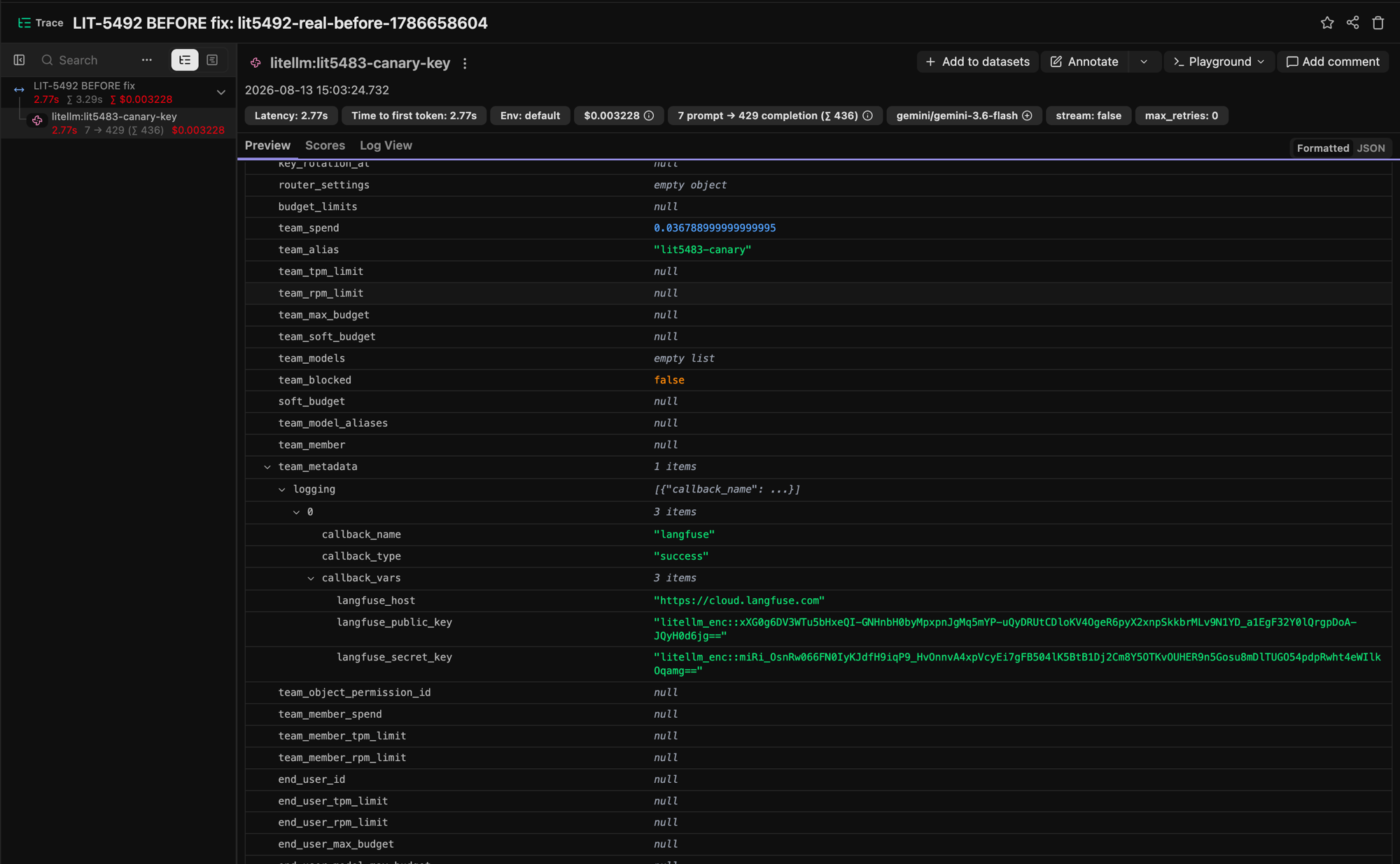Collapse the team_metadata node
This screenshot has height=864, width=1400.
tap(267, 467)
